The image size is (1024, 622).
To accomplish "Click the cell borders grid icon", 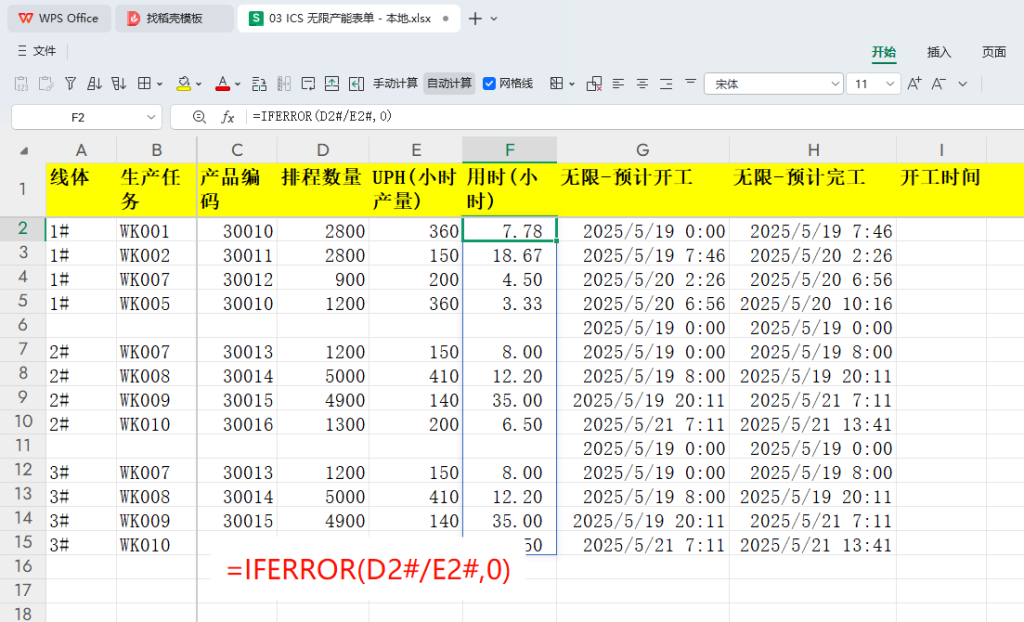I will click(144, 84).
